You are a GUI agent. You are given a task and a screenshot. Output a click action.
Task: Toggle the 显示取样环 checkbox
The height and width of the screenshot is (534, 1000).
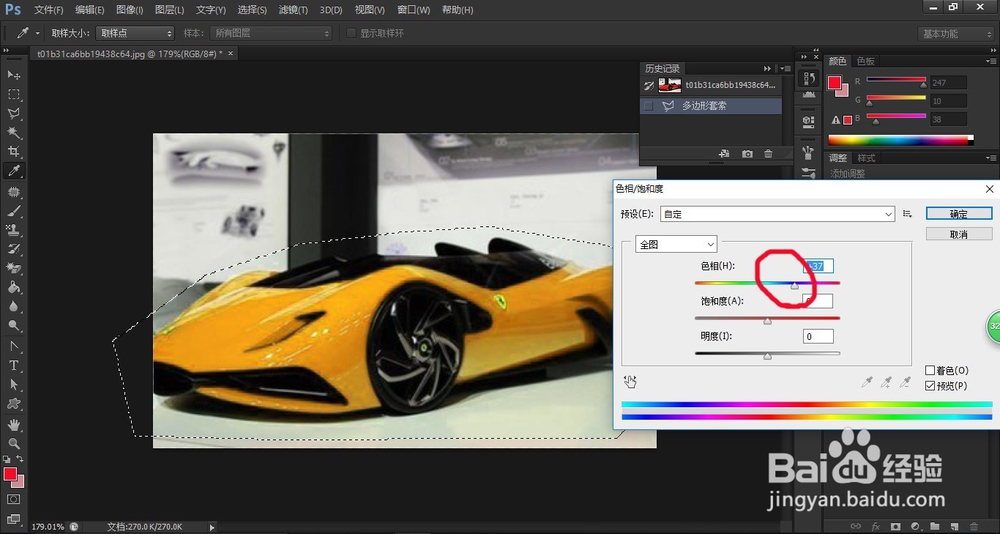(351, 33)
